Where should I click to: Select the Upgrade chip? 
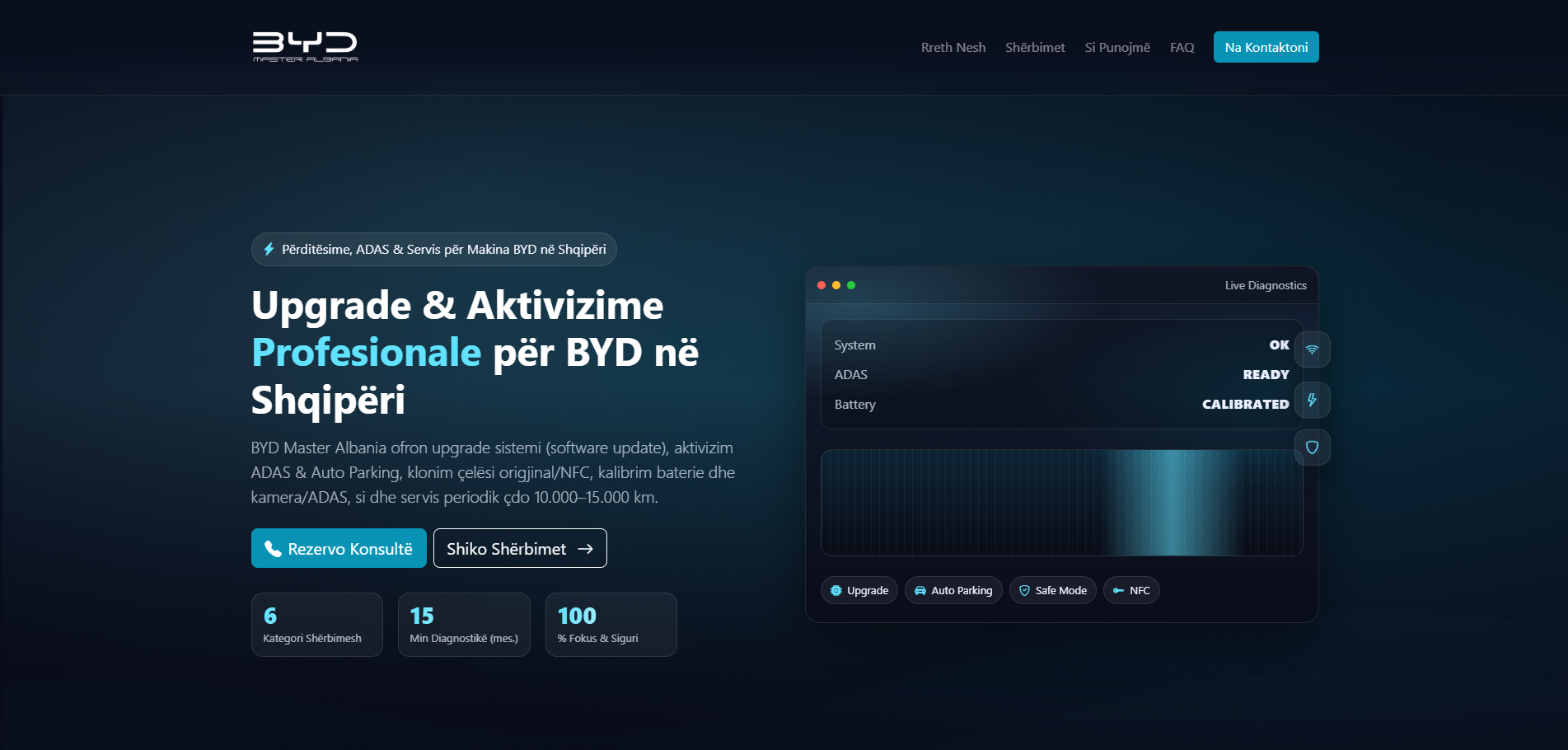click(x=859, y=590)
